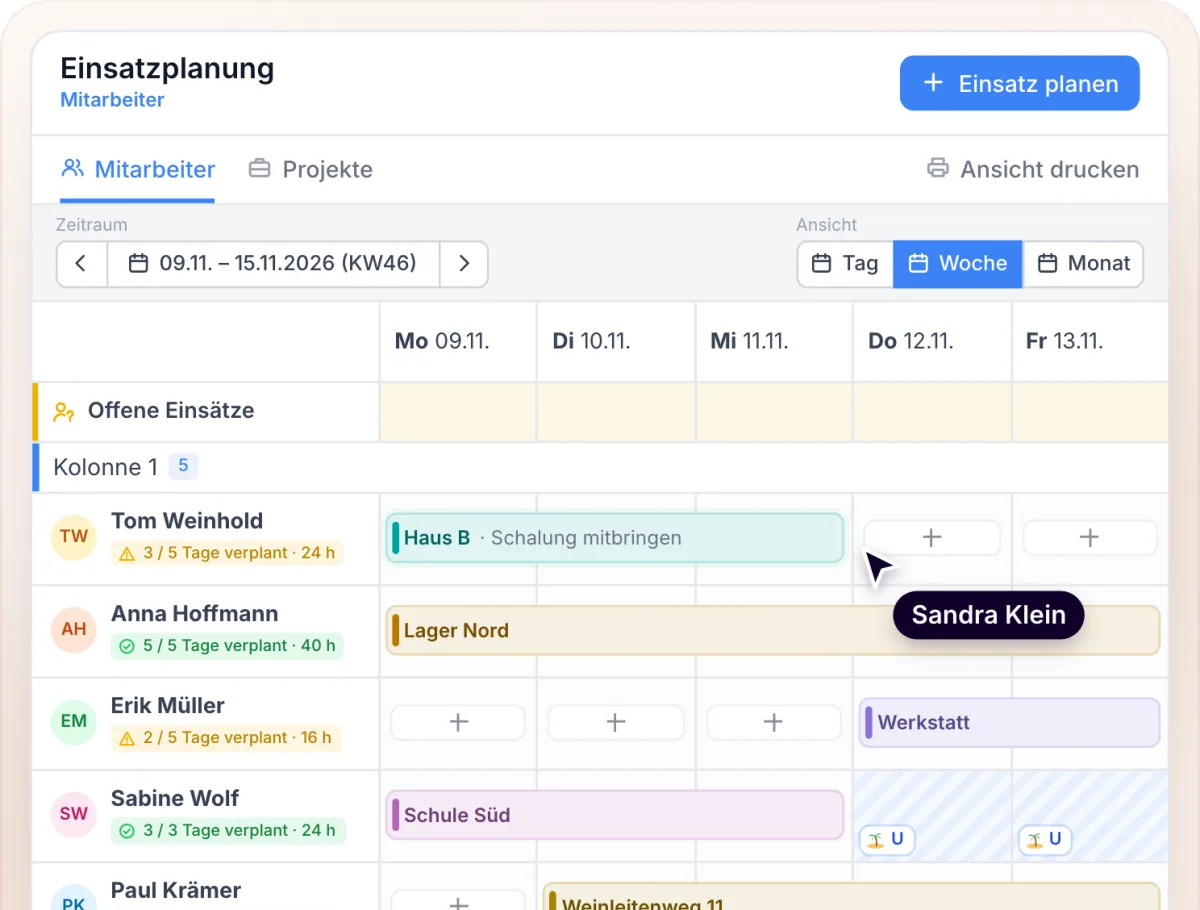The height and width of the screenshot is (910, 1200).
Task: Open the date range picker KW46
Action: pos(274,264)
